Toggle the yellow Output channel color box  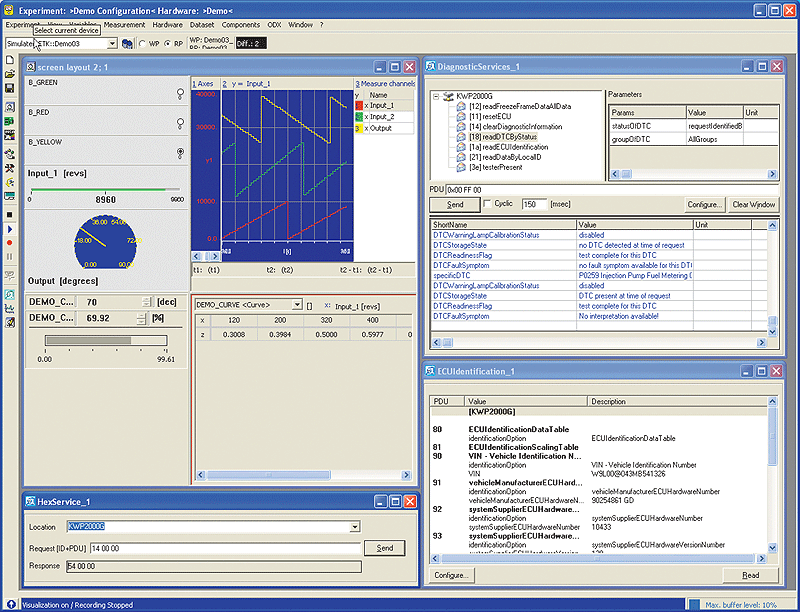[359, 129]
